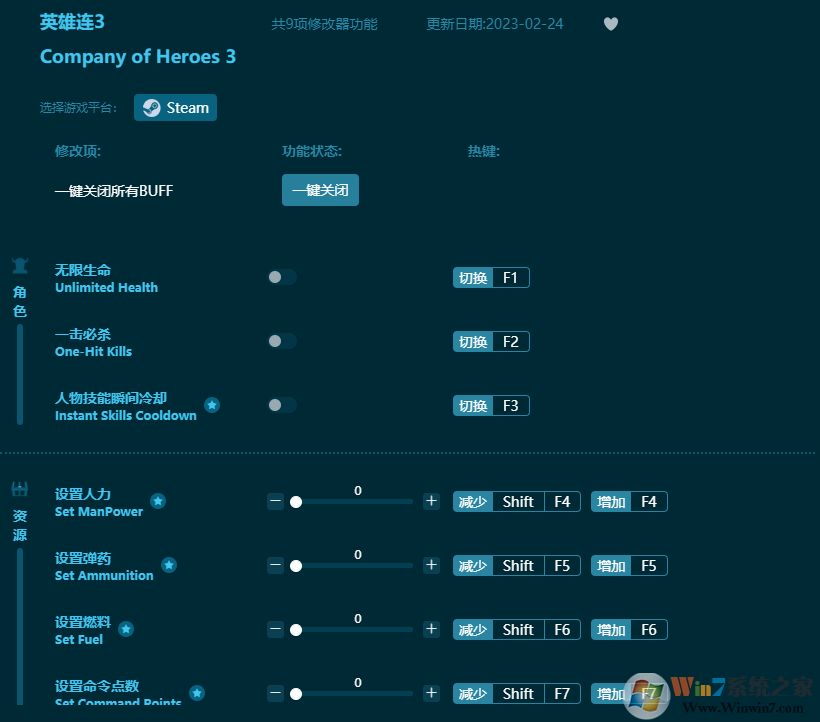
Task: Click 增加 F5 hotkey for Ammunition
Action: click(629, 566)
